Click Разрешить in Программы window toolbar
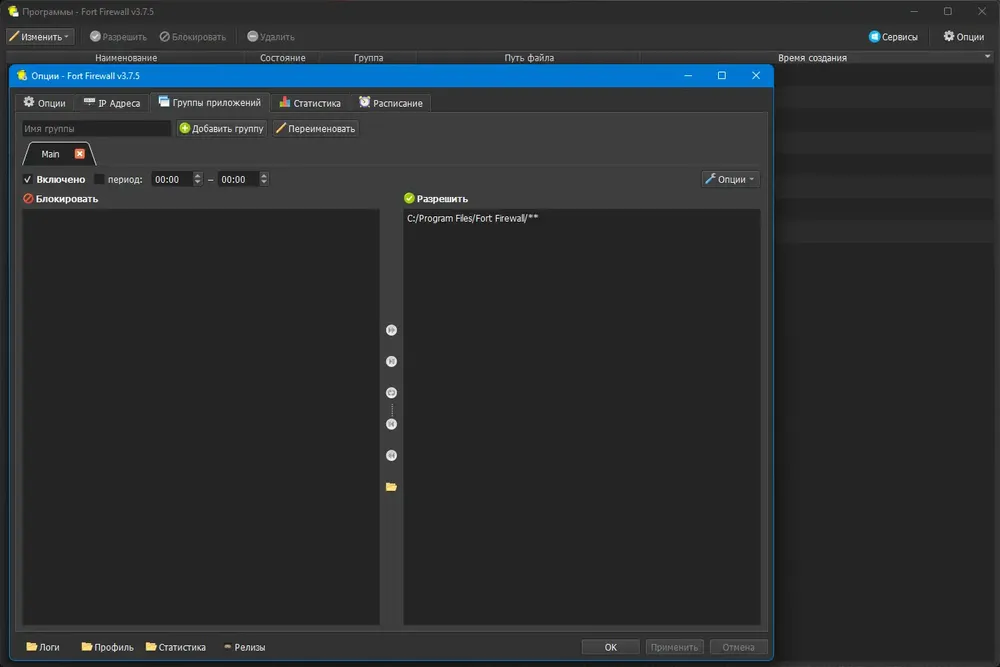This screenshot has width=1000, height=667. [x=118, y=36]
